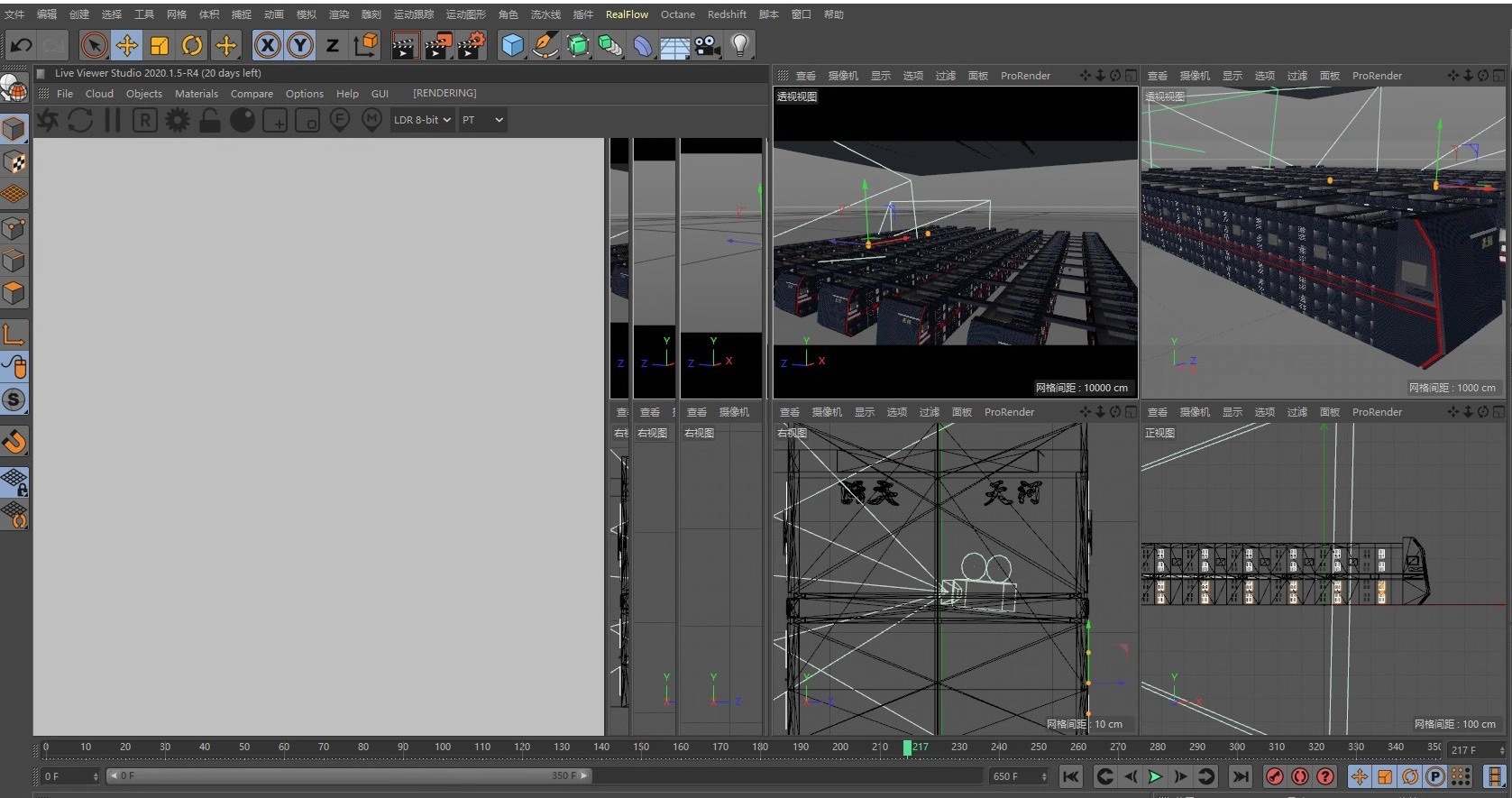The height and width of the screenshot is (798, 1512).
Task: Add a Light object bulb icon
Action: (740, 45)
